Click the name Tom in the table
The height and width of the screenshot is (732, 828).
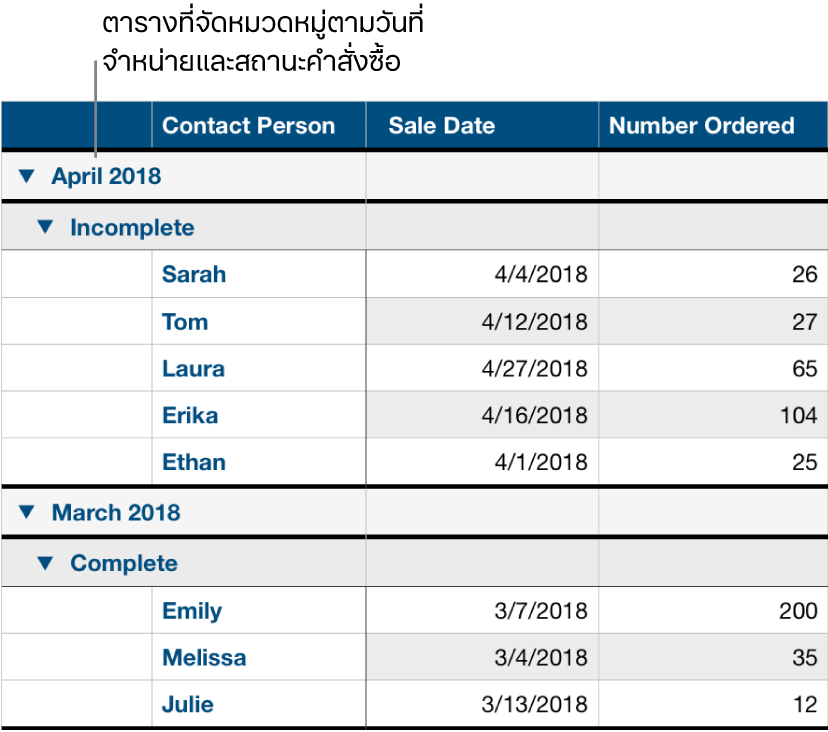[185, 321]
